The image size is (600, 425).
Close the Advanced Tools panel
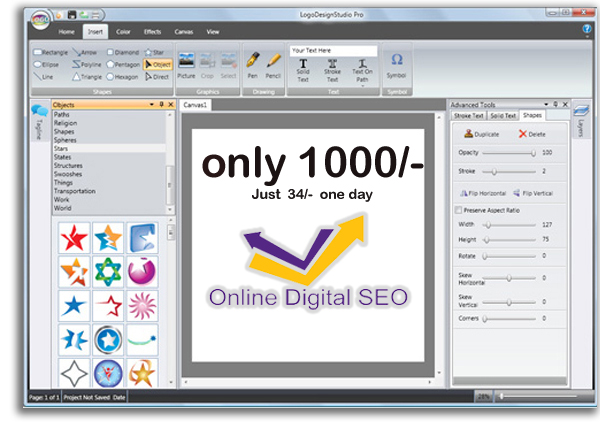tap(565, 104)
